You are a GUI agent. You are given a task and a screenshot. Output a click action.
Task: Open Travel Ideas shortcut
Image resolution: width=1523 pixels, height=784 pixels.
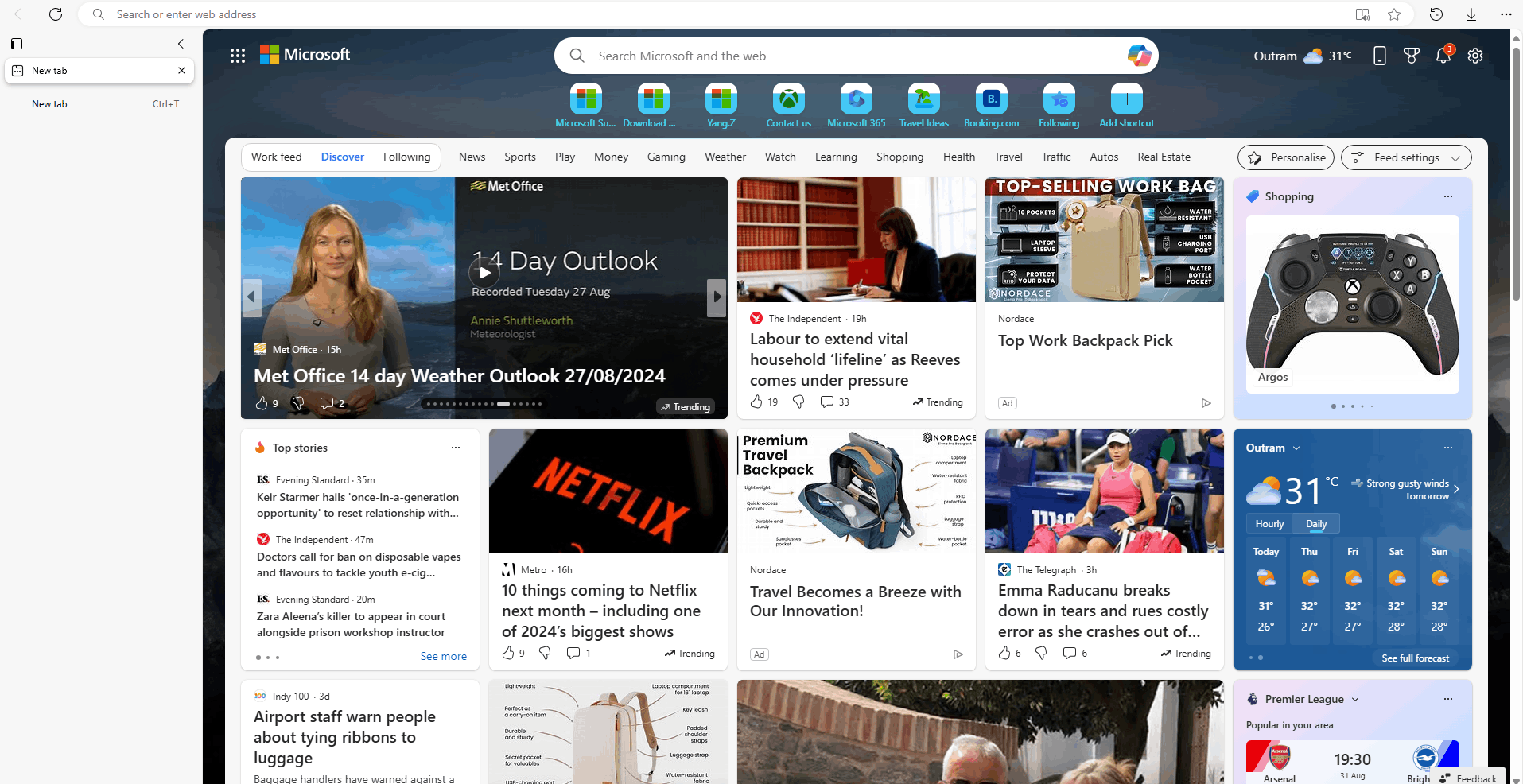924,106
